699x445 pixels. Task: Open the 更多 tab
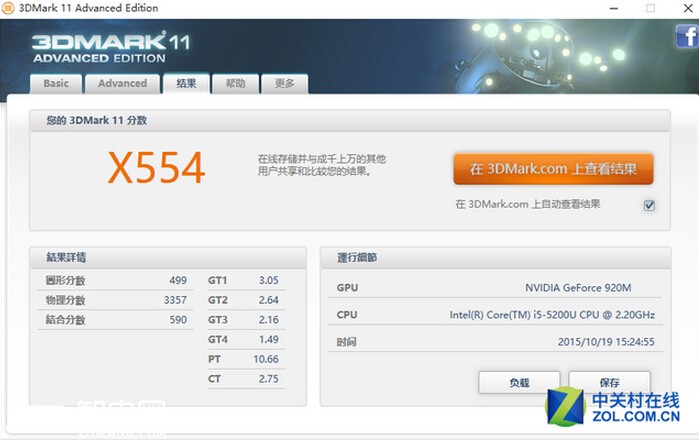point(284,84)
